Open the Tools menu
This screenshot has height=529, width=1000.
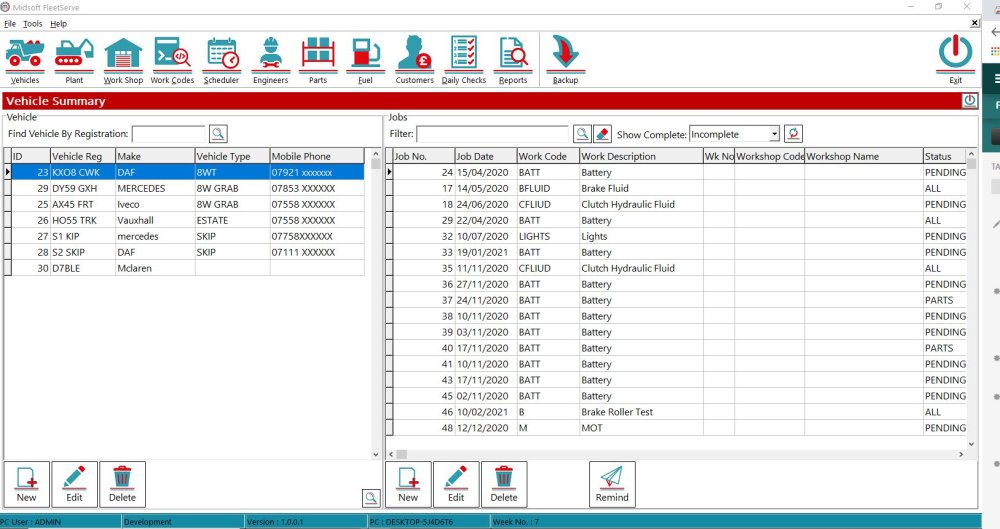[33, 23]
